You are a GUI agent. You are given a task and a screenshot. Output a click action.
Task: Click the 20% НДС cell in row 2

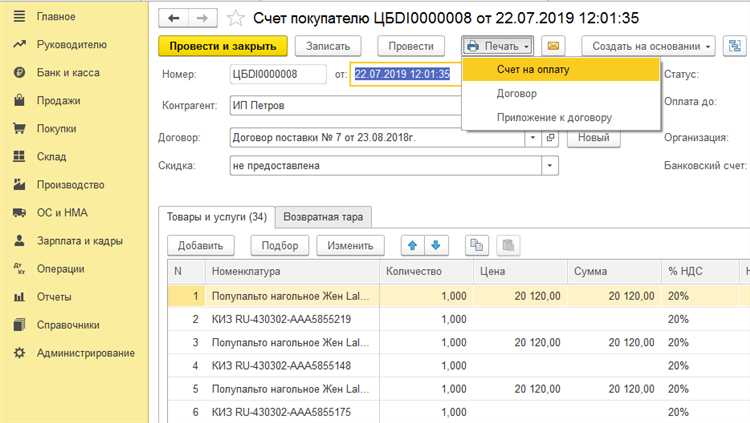click(700, 319)
